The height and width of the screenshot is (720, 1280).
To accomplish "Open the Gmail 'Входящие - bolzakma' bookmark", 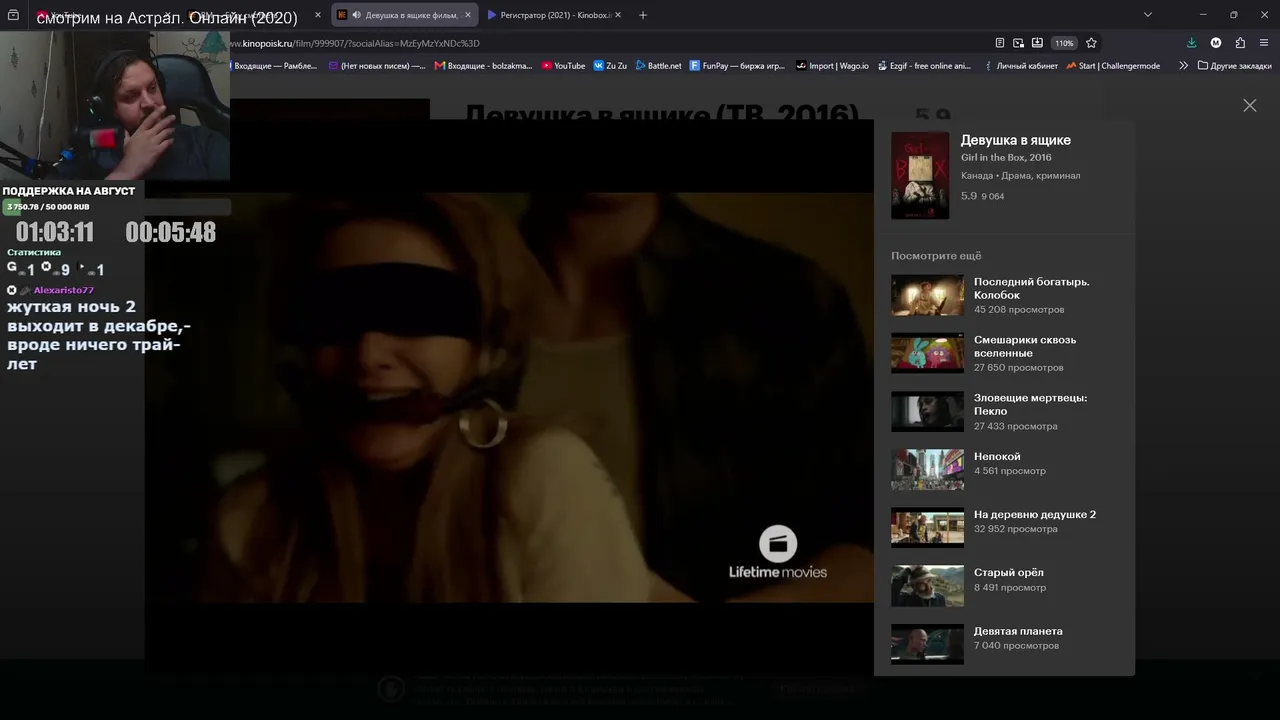I will pos(483,66).
